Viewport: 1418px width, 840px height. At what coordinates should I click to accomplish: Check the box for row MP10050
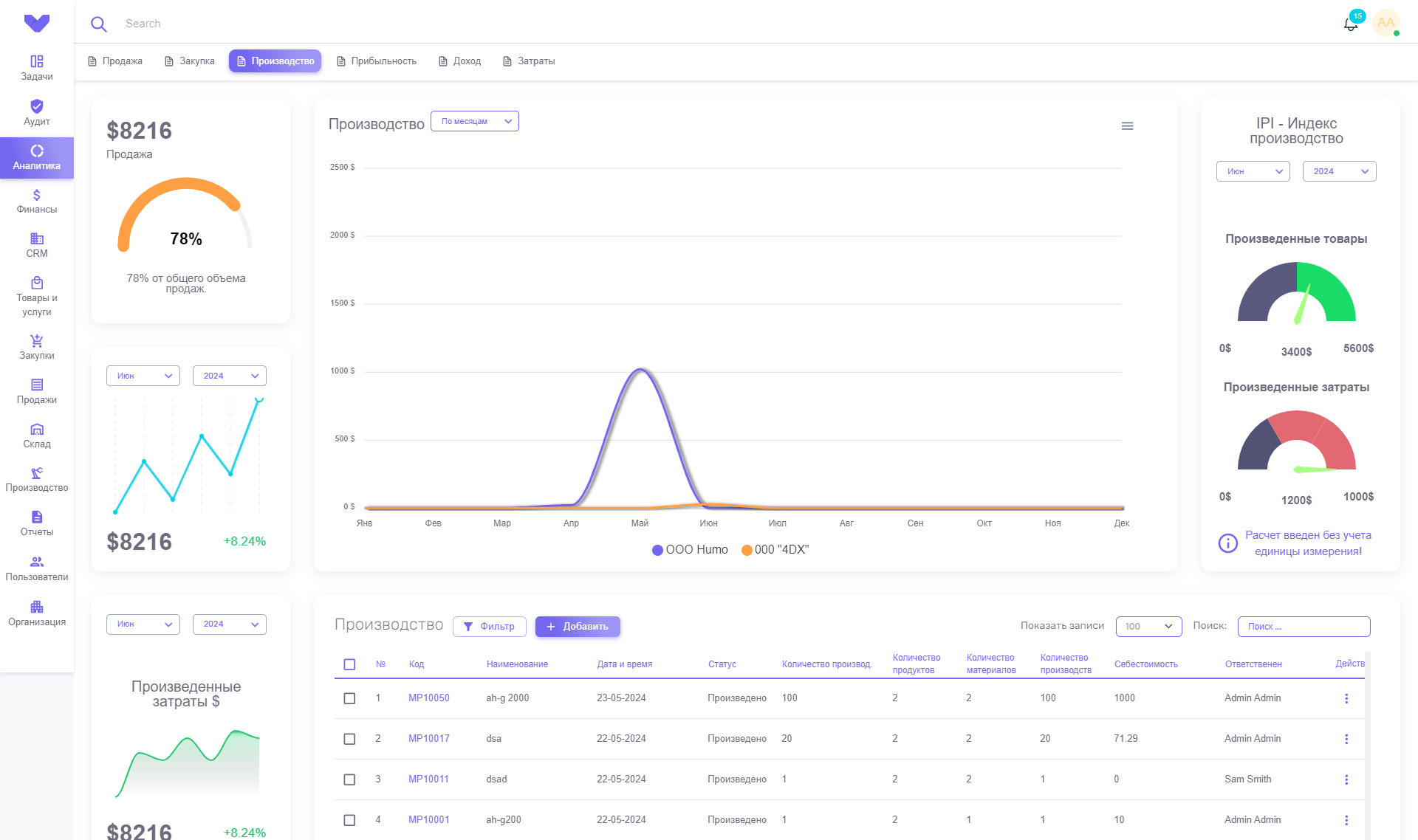pos(350,698)
